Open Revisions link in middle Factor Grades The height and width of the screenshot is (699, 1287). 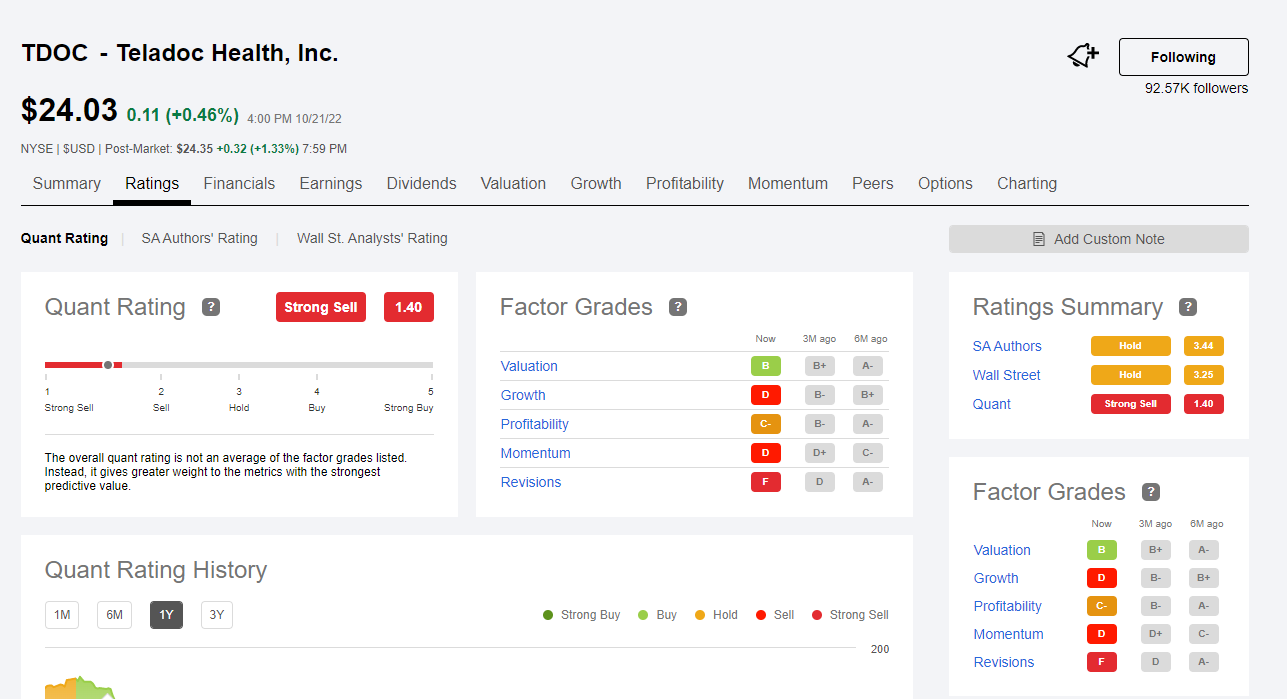click(531, 482)
